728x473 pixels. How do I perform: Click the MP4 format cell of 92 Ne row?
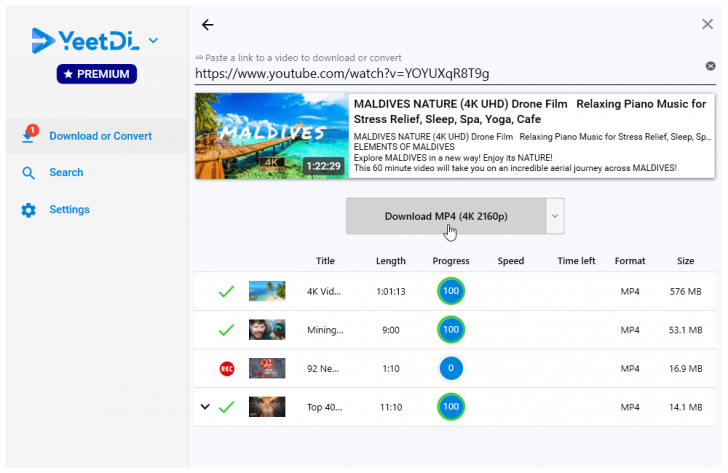(630, 369)
